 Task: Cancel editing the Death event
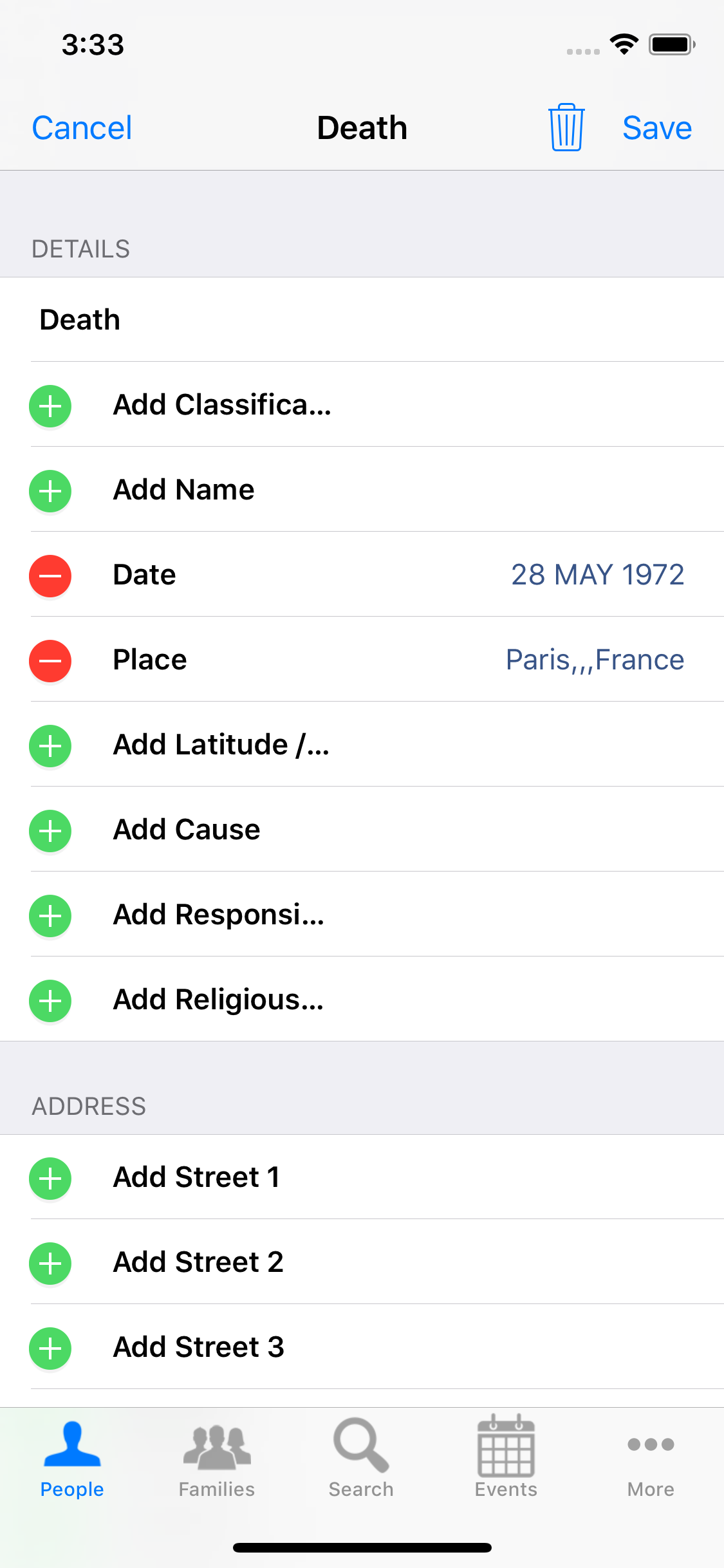[82, 127]
